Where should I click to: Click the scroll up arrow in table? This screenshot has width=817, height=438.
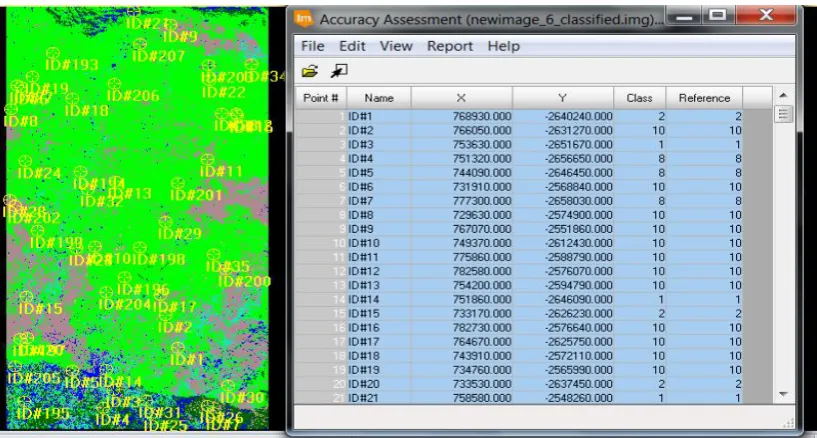783,96
